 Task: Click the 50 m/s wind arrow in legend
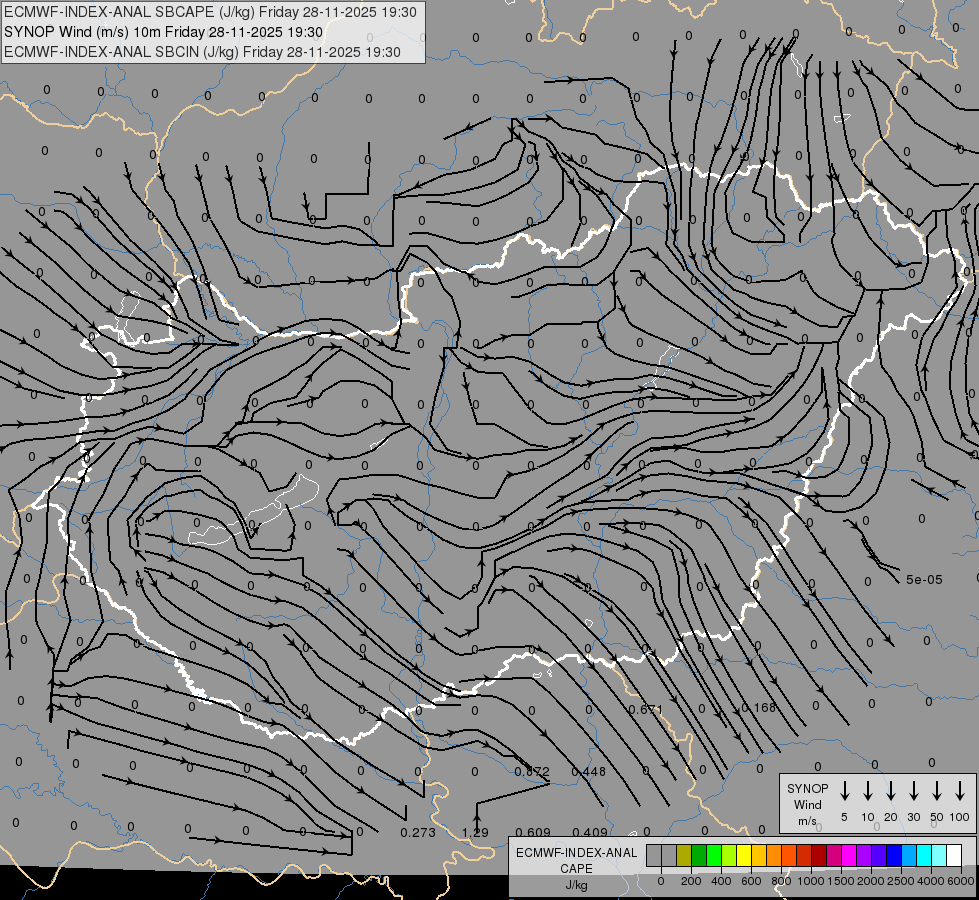(x=937, y=790)
